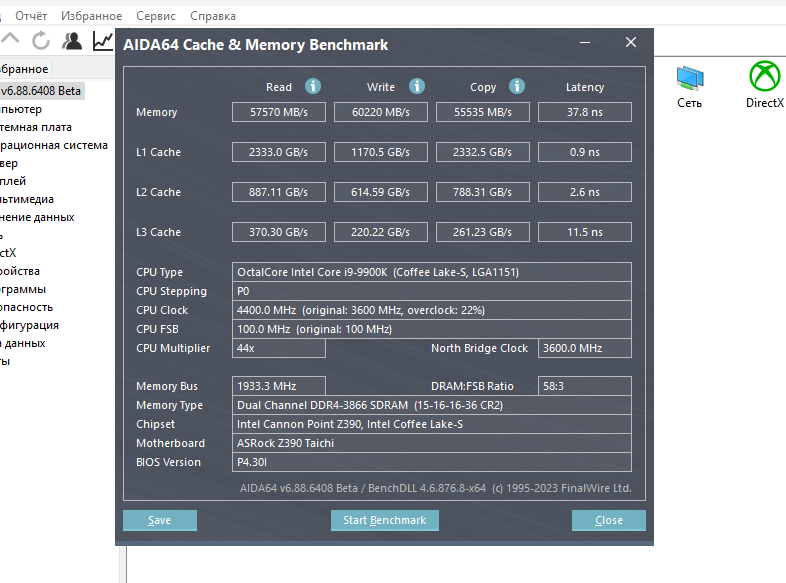Click the North Bridge Clock 3600.0 MHz

click(x=585, y=348)
